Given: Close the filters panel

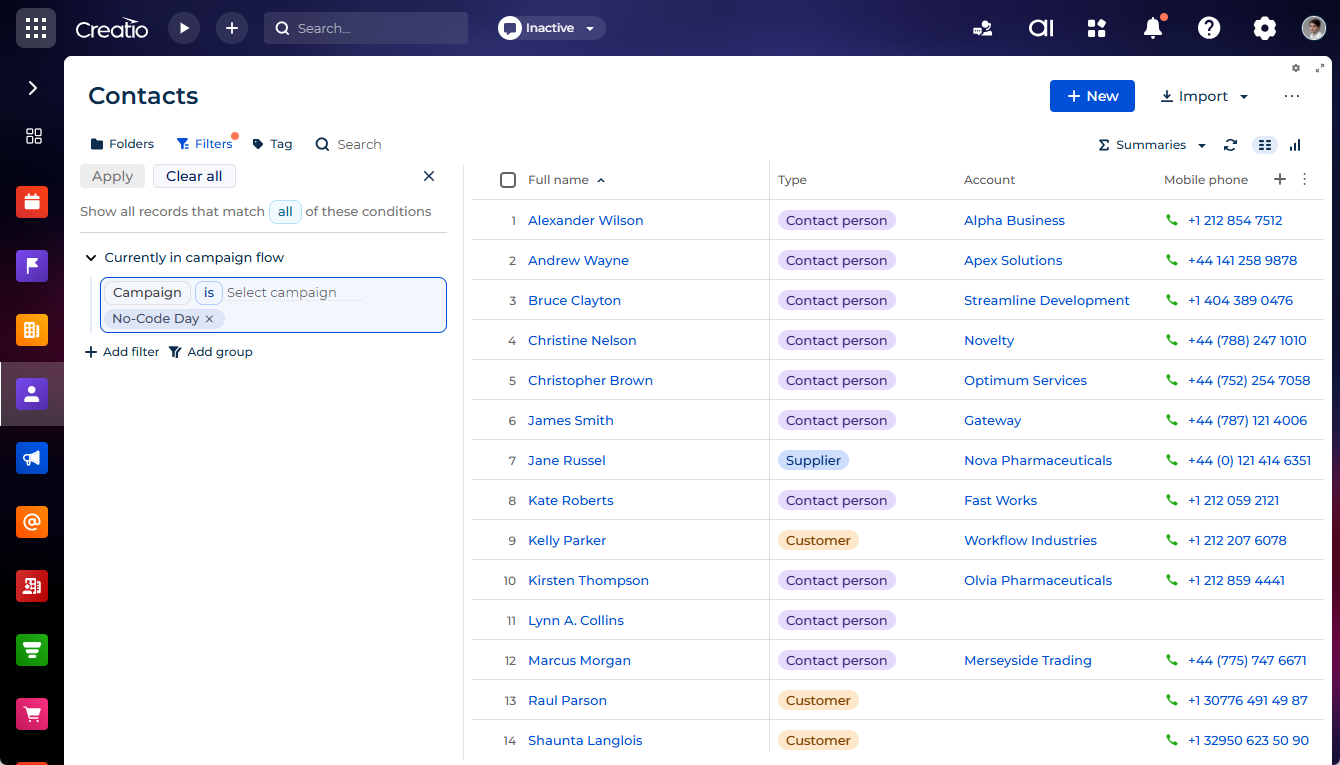Looking at the screenshot, I should point(429,176).
